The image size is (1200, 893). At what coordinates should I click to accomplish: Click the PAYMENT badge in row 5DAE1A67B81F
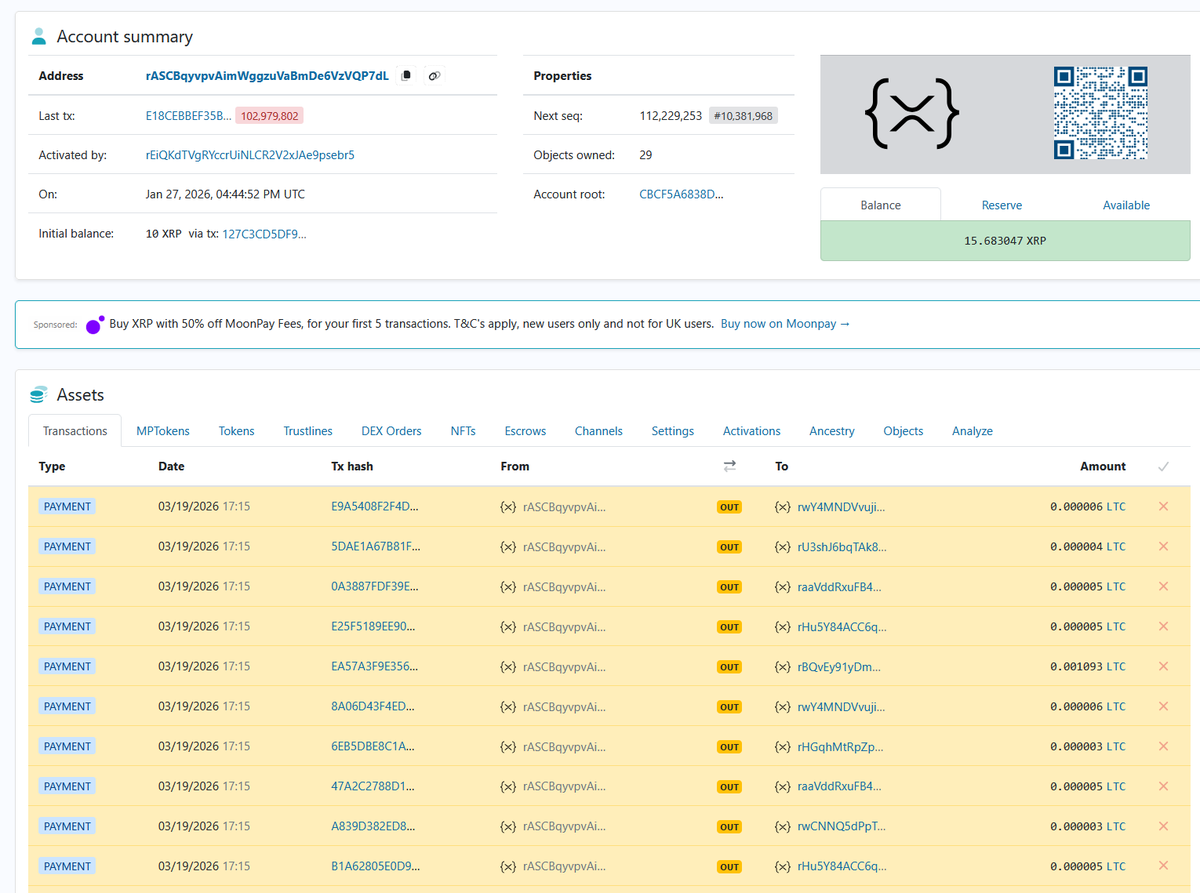[68, 547]
